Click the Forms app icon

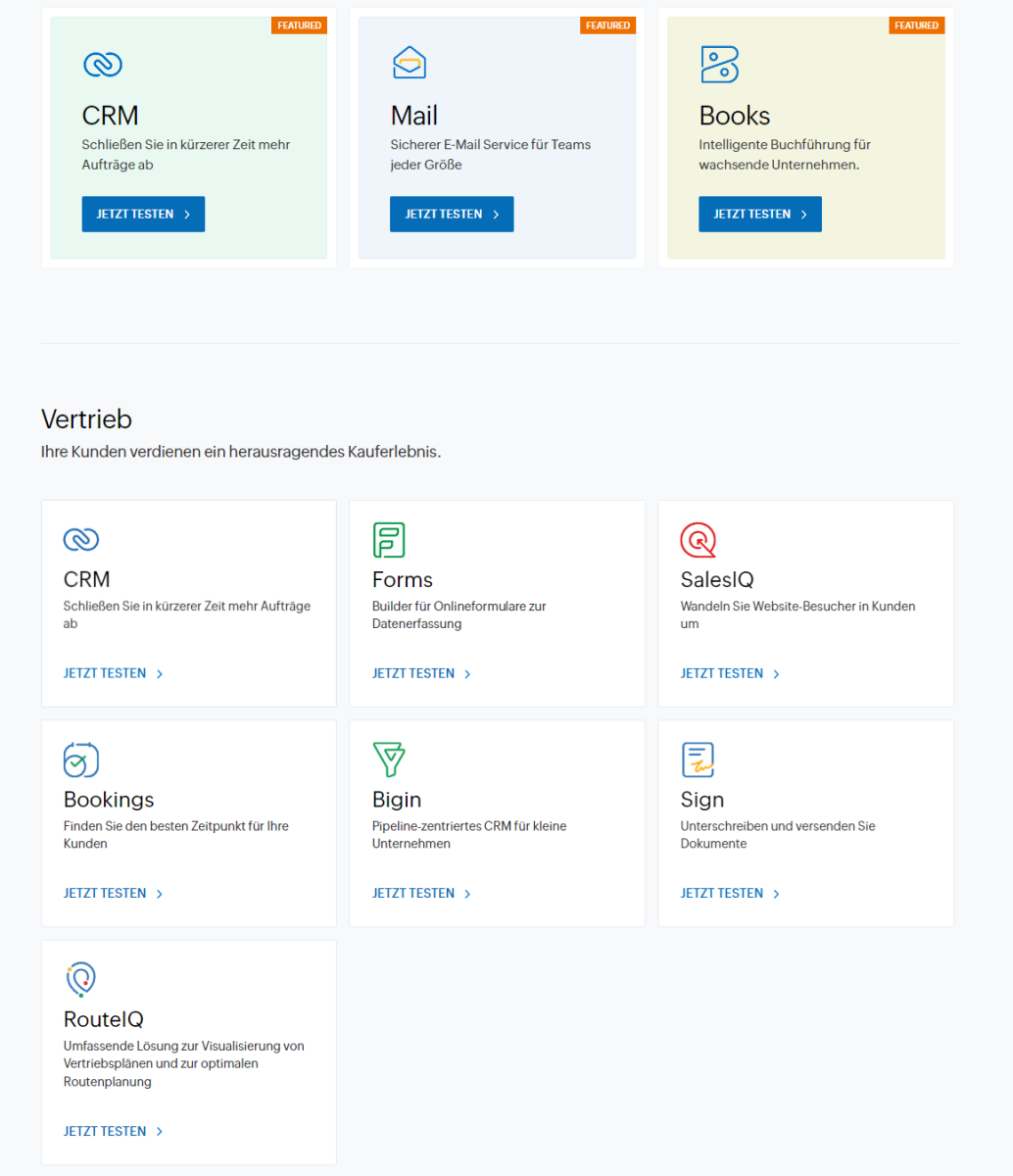tap(389, 540)
